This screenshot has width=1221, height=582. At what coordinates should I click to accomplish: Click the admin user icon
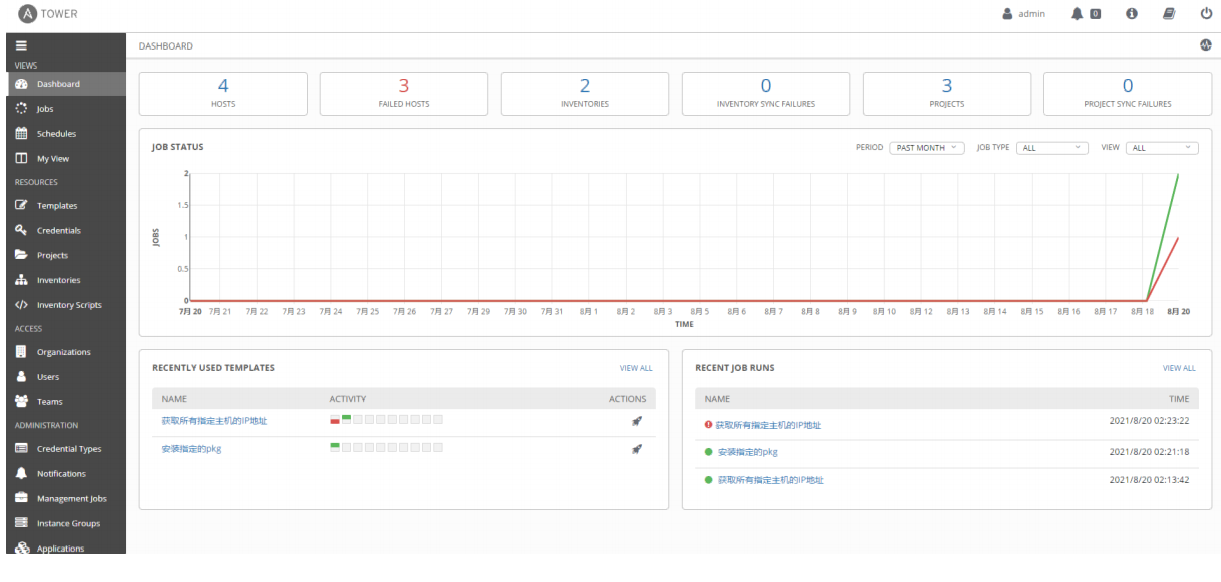pos(1007,13)
